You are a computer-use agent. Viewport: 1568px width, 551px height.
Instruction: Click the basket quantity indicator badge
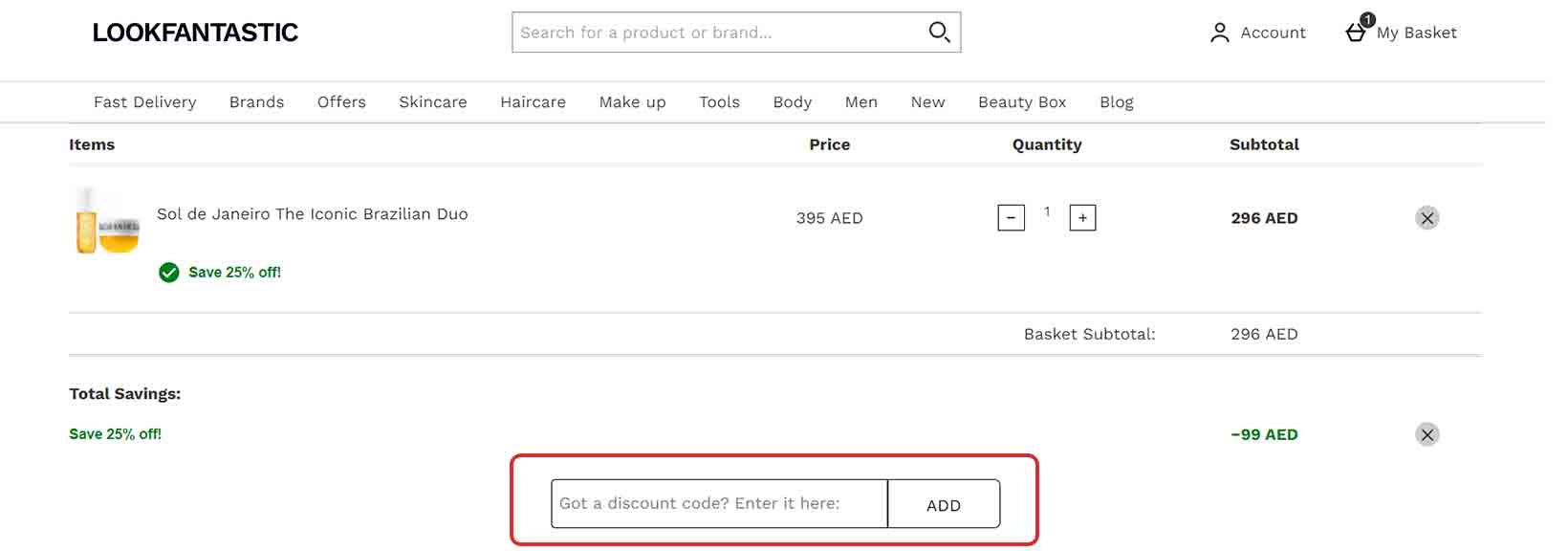(x=1367, y=17)
